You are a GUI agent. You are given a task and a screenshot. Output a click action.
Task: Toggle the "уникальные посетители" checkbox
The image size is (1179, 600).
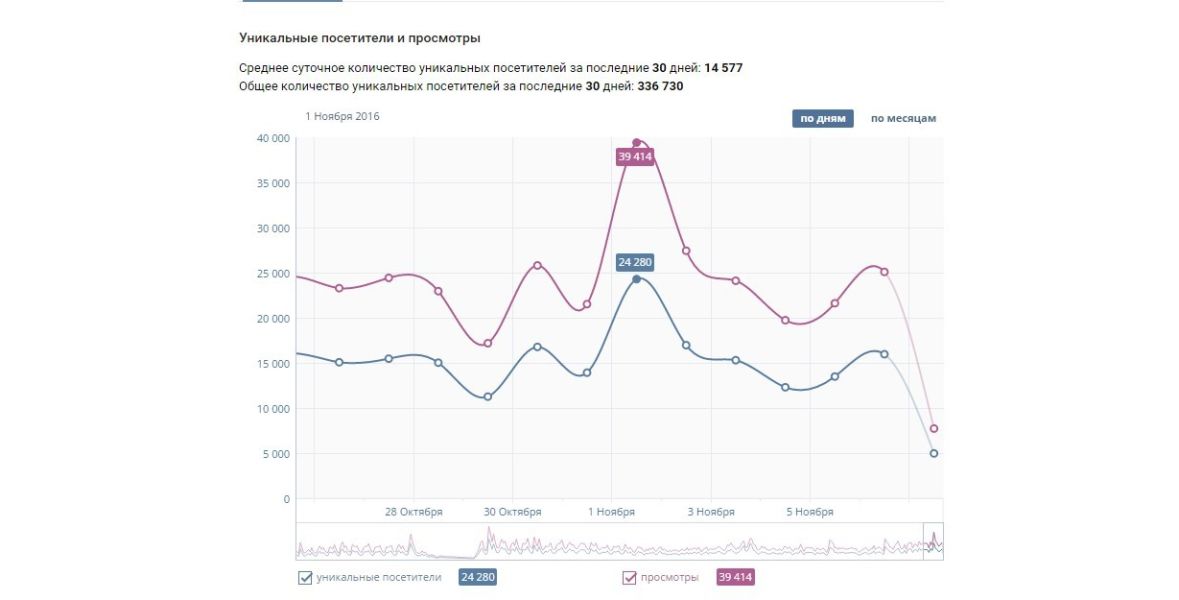coord(305,577)
